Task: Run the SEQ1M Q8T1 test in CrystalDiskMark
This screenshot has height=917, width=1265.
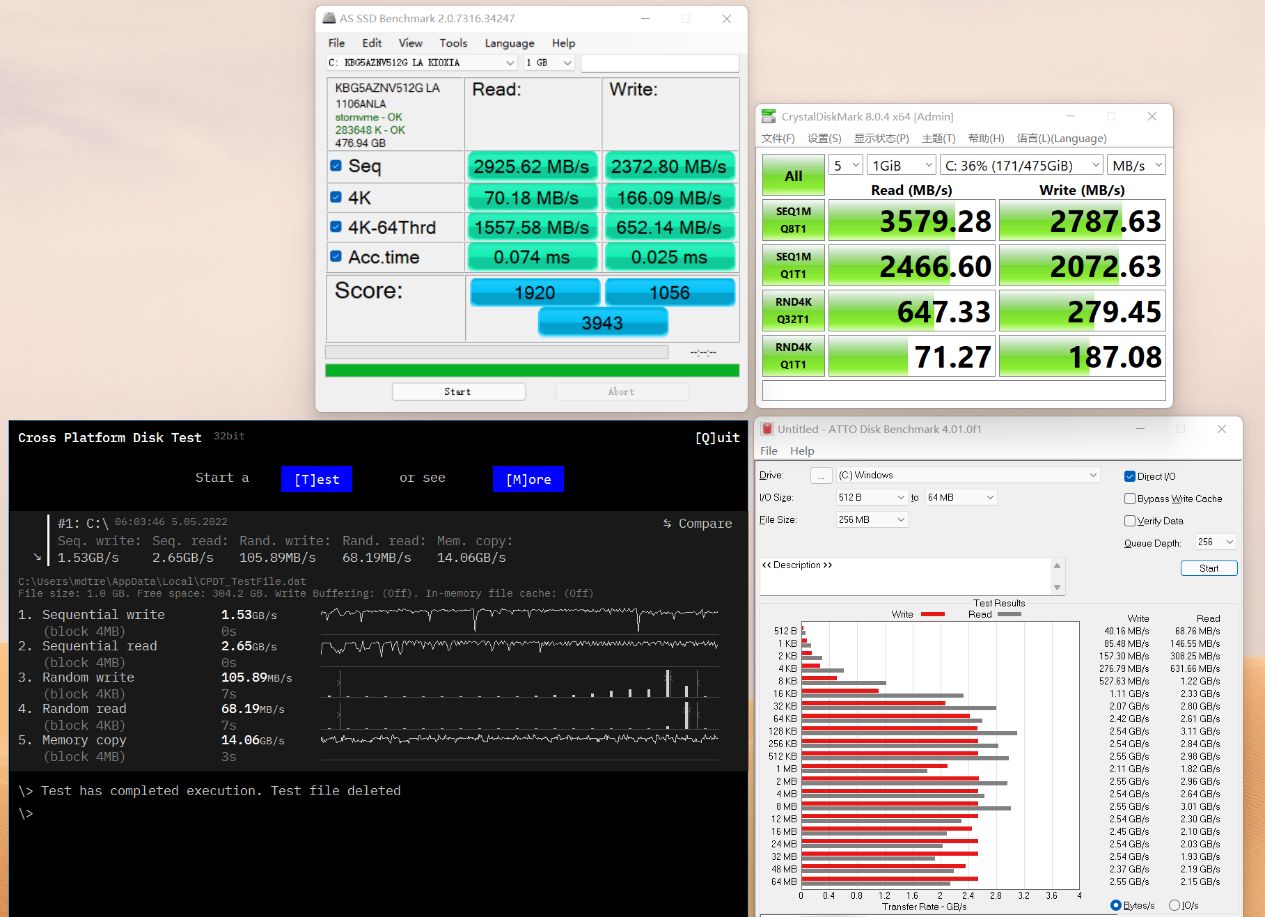Action: coord(792,220)
